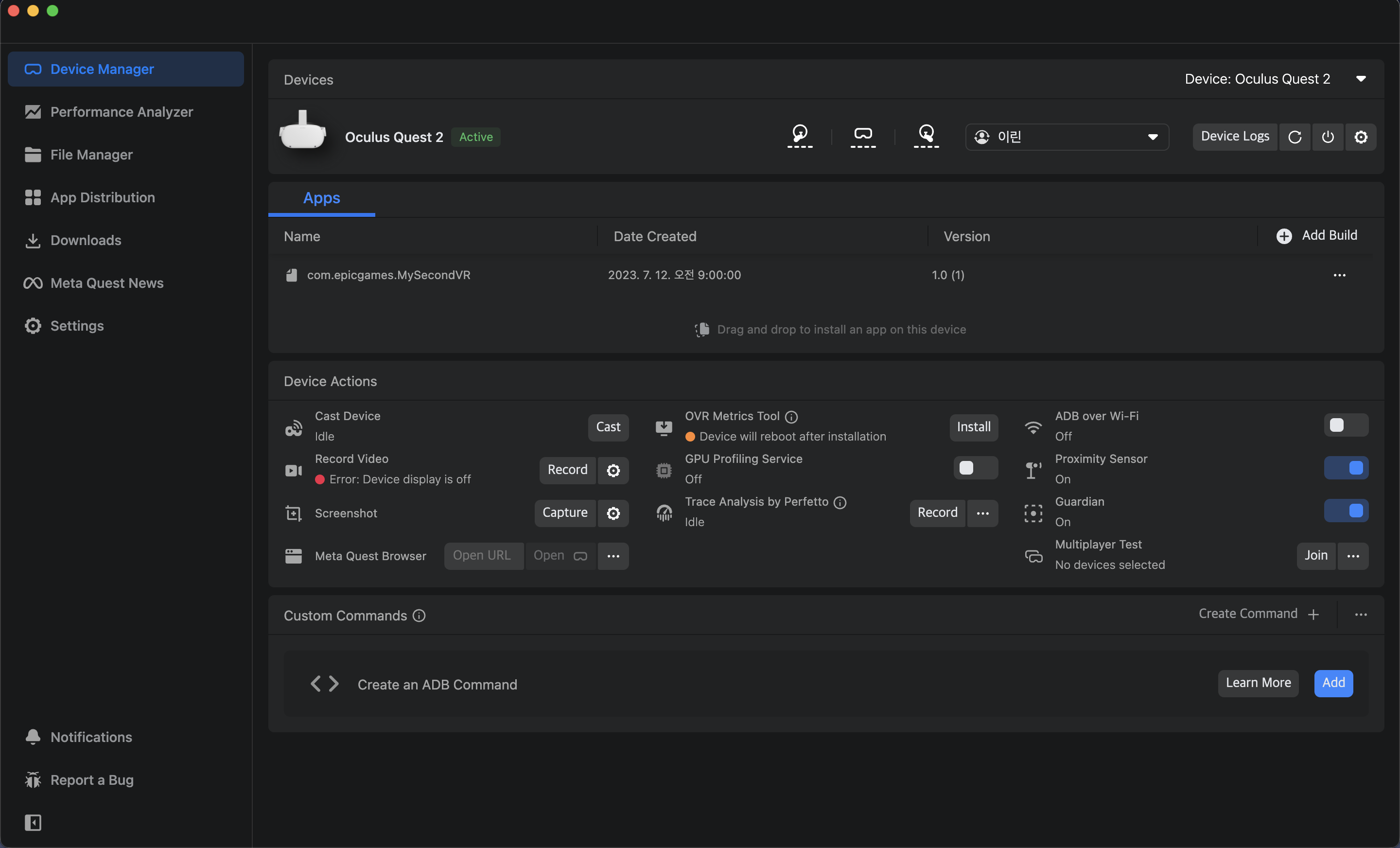Click OVR Metrics Tool info icon
Screen dimensions: 1400x848
[x=791, y=417]
